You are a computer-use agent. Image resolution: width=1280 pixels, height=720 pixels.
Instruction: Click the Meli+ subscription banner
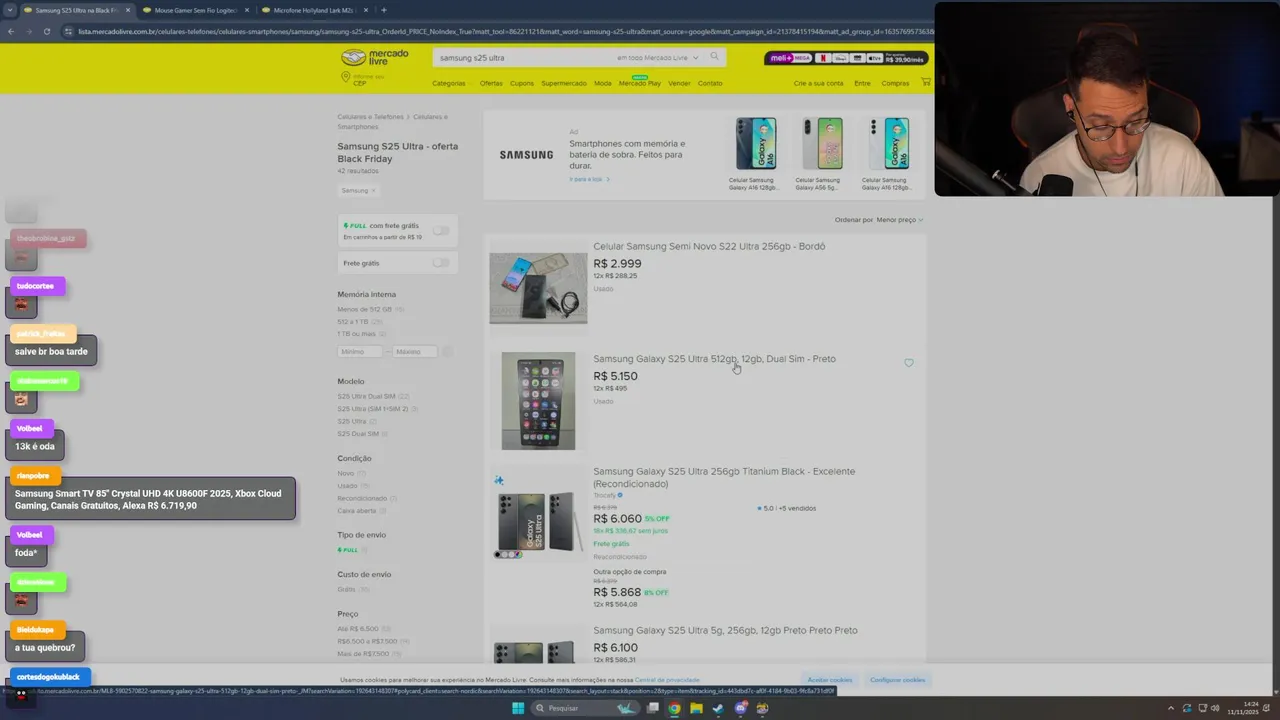[846, 58]
